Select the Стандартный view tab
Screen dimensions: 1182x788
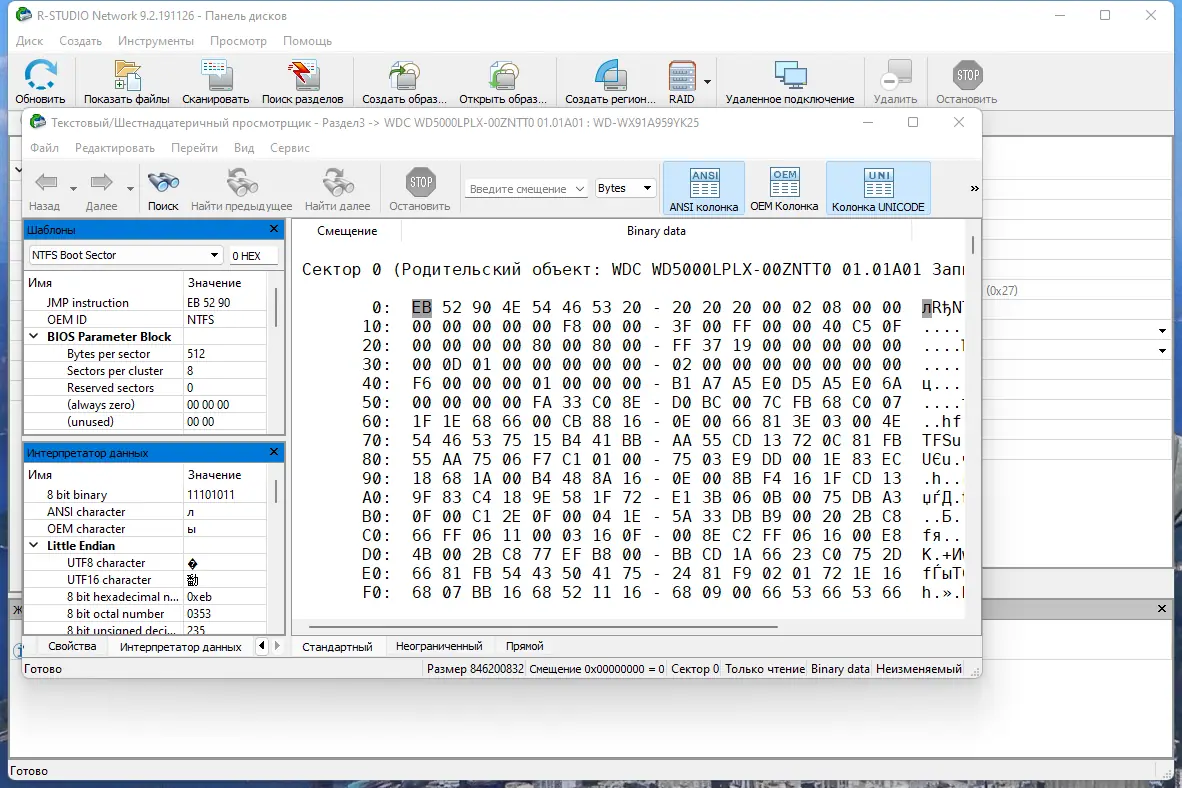pyautogui.click(x=337, y=646)
